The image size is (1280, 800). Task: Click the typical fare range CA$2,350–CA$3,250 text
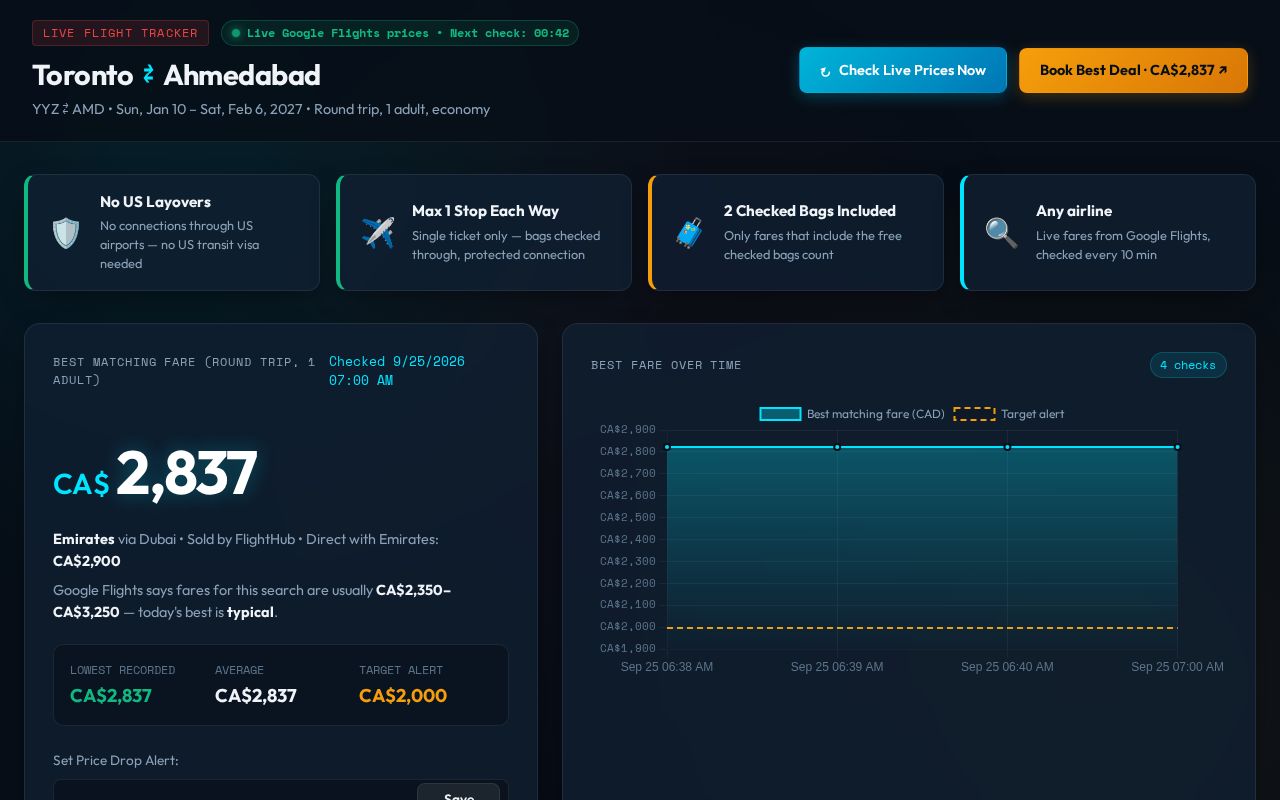coord(252,601)
